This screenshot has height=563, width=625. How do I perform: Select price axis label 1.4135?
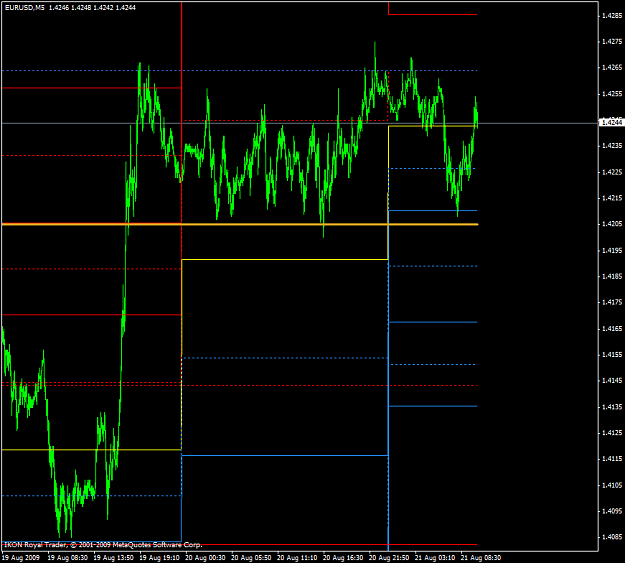(612, 407)
